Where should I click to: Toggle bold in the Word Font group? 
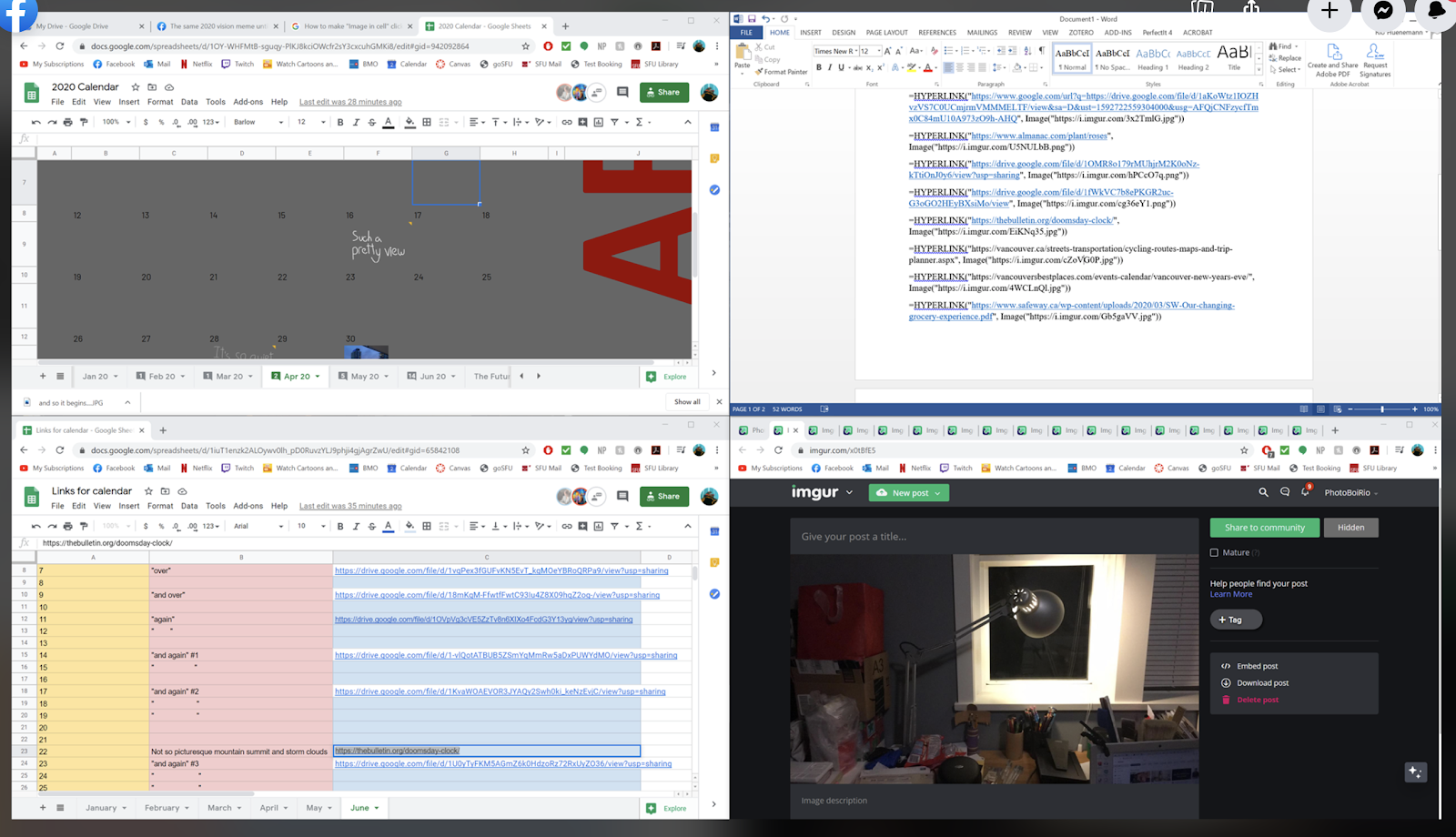coord(819,67)
